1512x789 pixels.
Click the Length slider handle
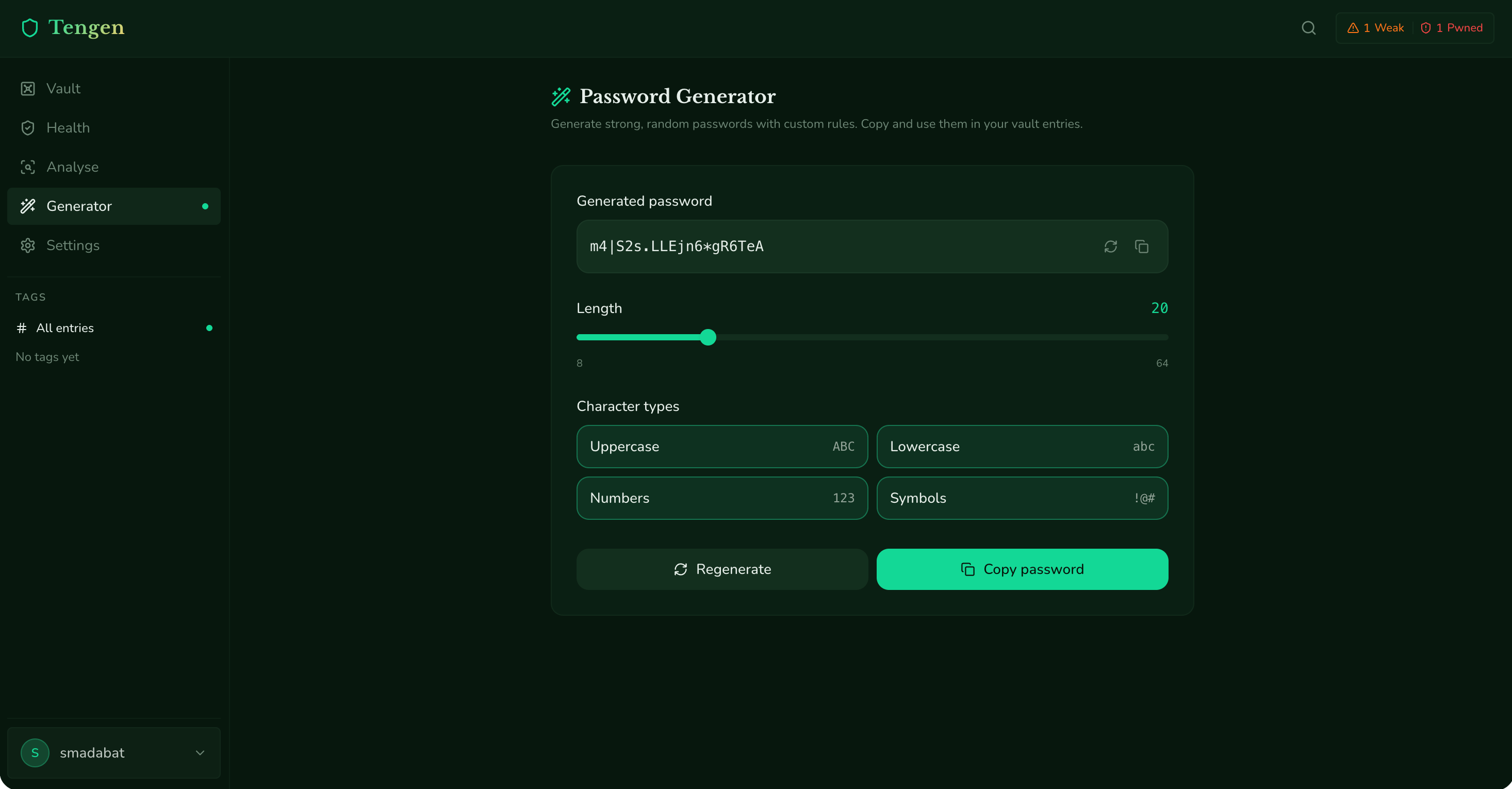[x=708, y=337]
